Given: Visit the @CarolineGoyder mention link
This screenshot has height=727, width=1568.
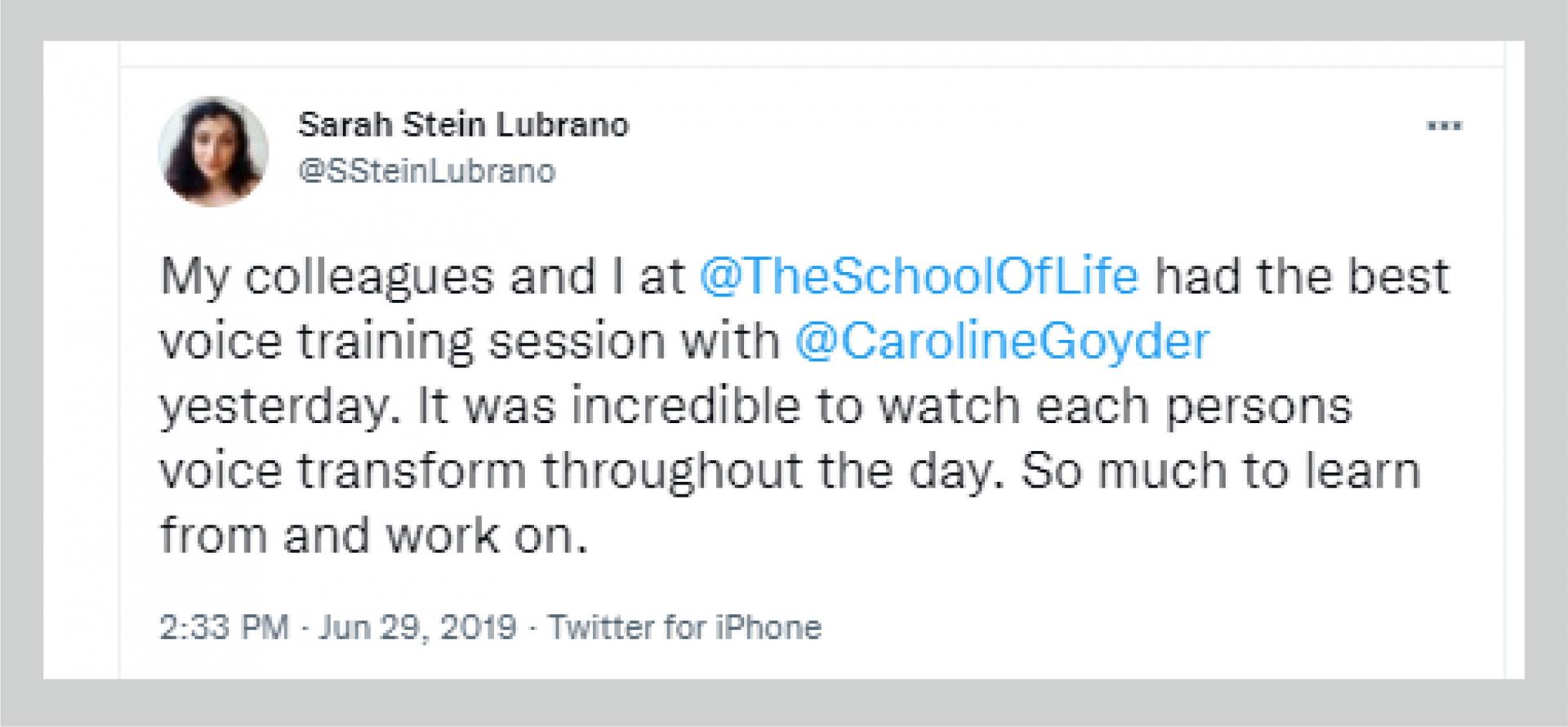Looking at the screenshot, I should (1001, 341).
